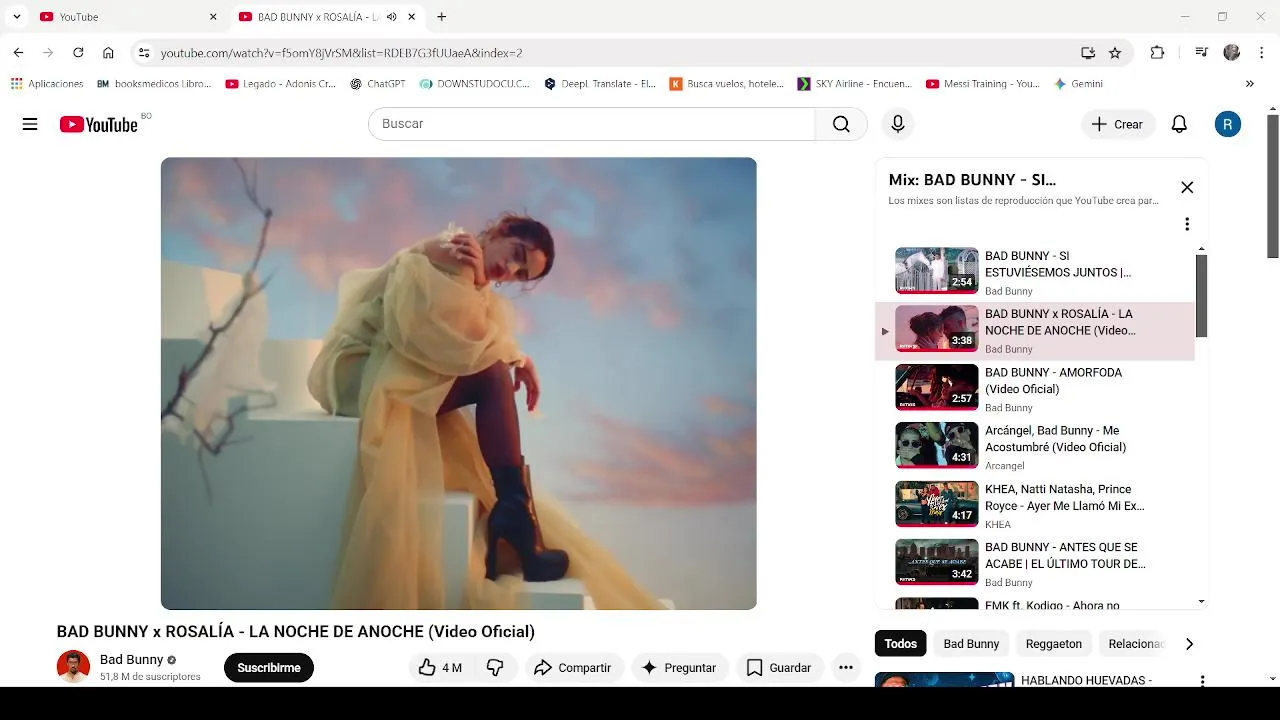This screenshot has height=720, width=1280.
Task: Open Bad Bunny channel avatar
Action: (x=73, y=666)
